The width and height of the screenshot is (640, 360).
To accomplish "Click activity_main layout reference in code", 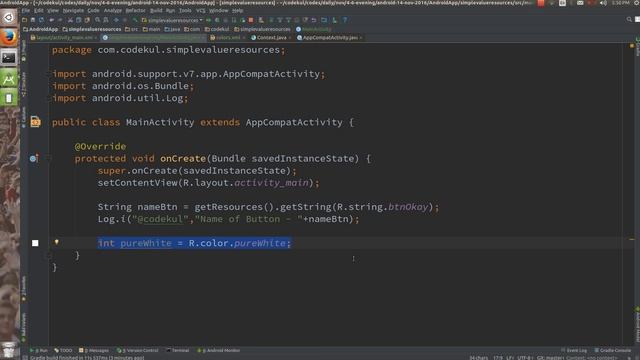I will [271, 182].
